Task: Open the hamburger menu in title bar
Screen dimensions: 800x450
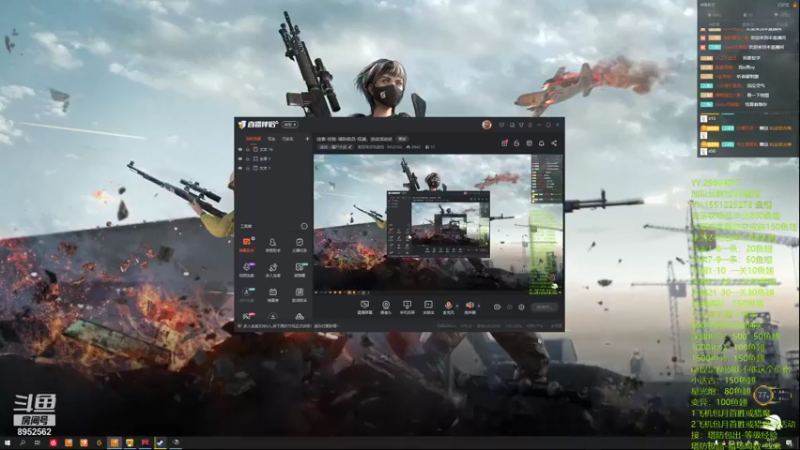Action: tap(530, 124)
